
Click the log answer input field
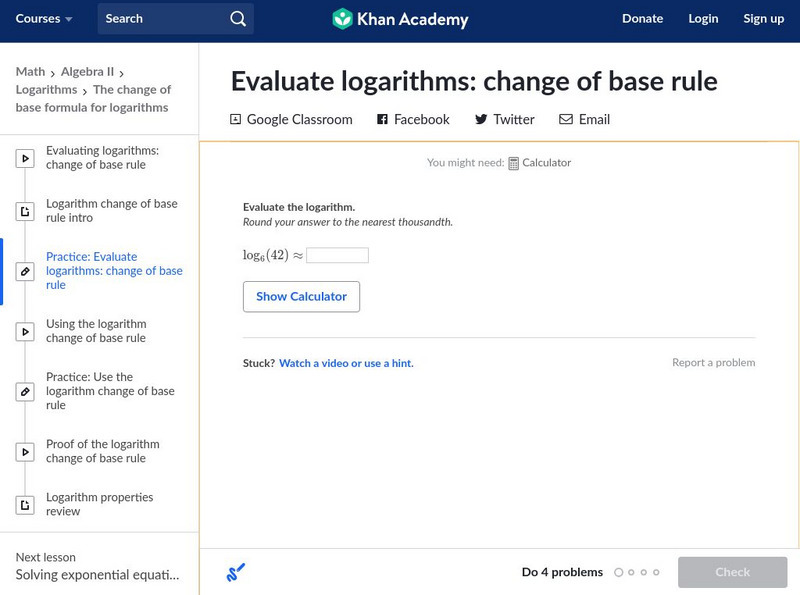(337, 255)
